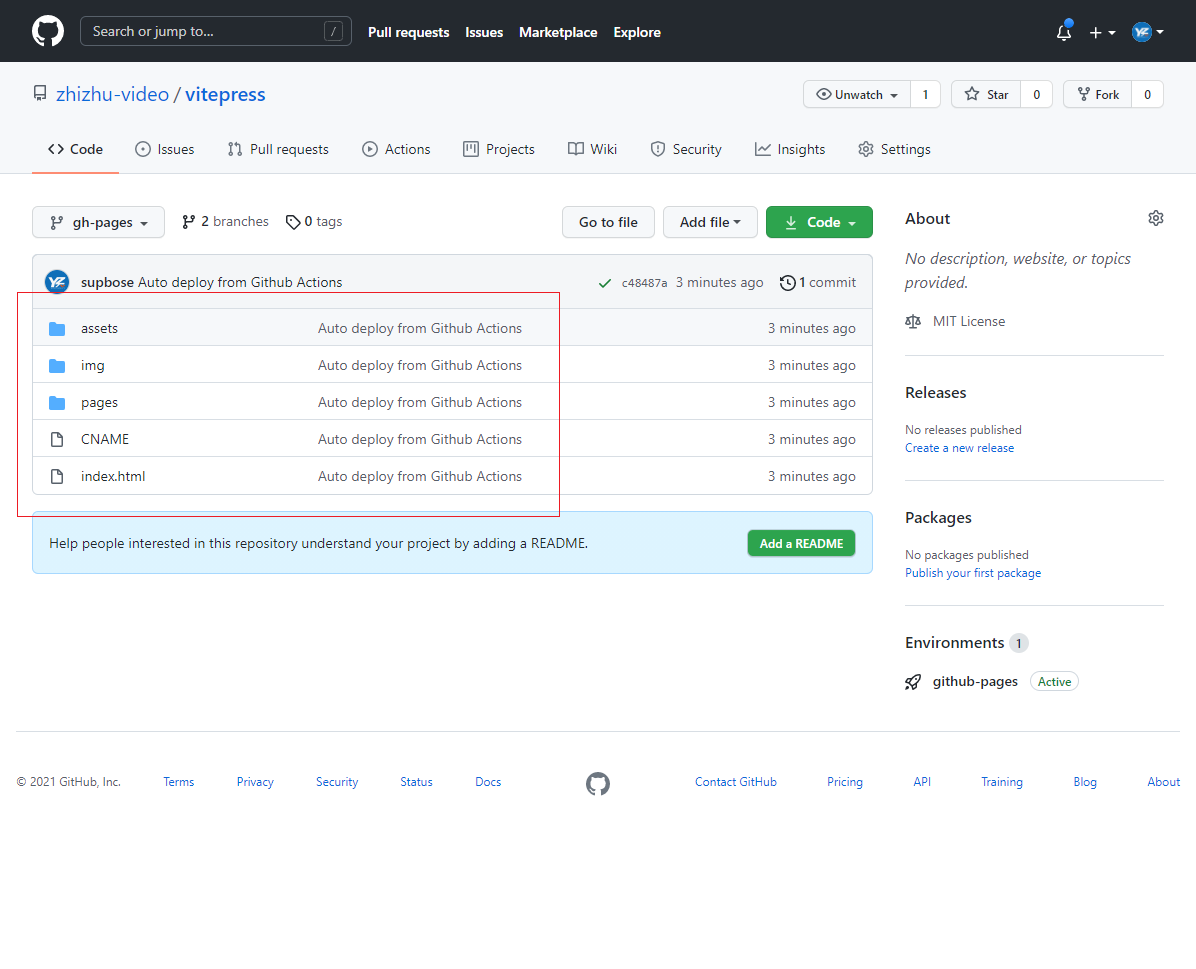
Task: View the 1 commit history
Action: pyautogui.click(x=818, y=282)
